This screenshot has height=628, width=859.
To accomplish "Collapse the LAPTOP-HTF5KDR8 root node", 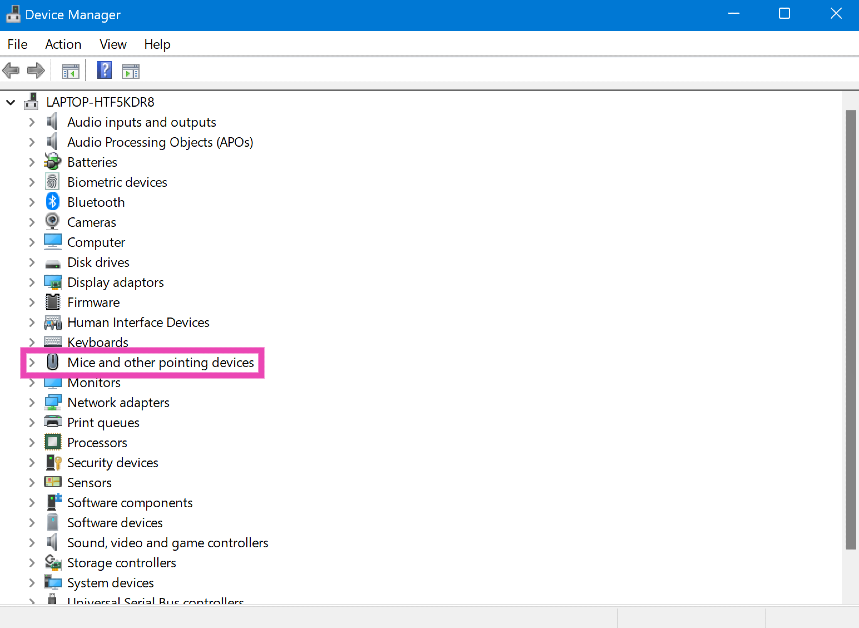I will tap(11, 102).
